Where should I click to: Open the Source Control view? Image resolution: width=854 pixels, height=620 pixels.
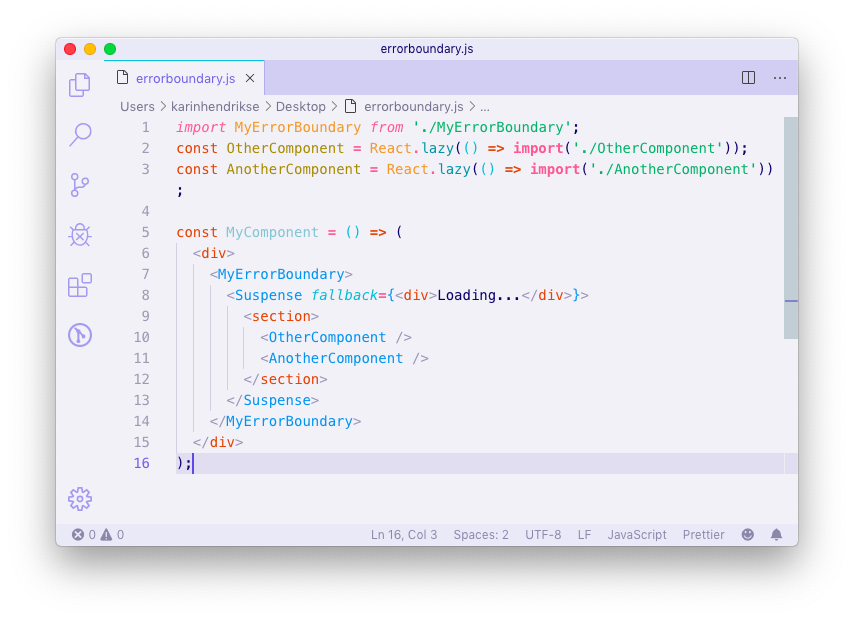(79, 185)
